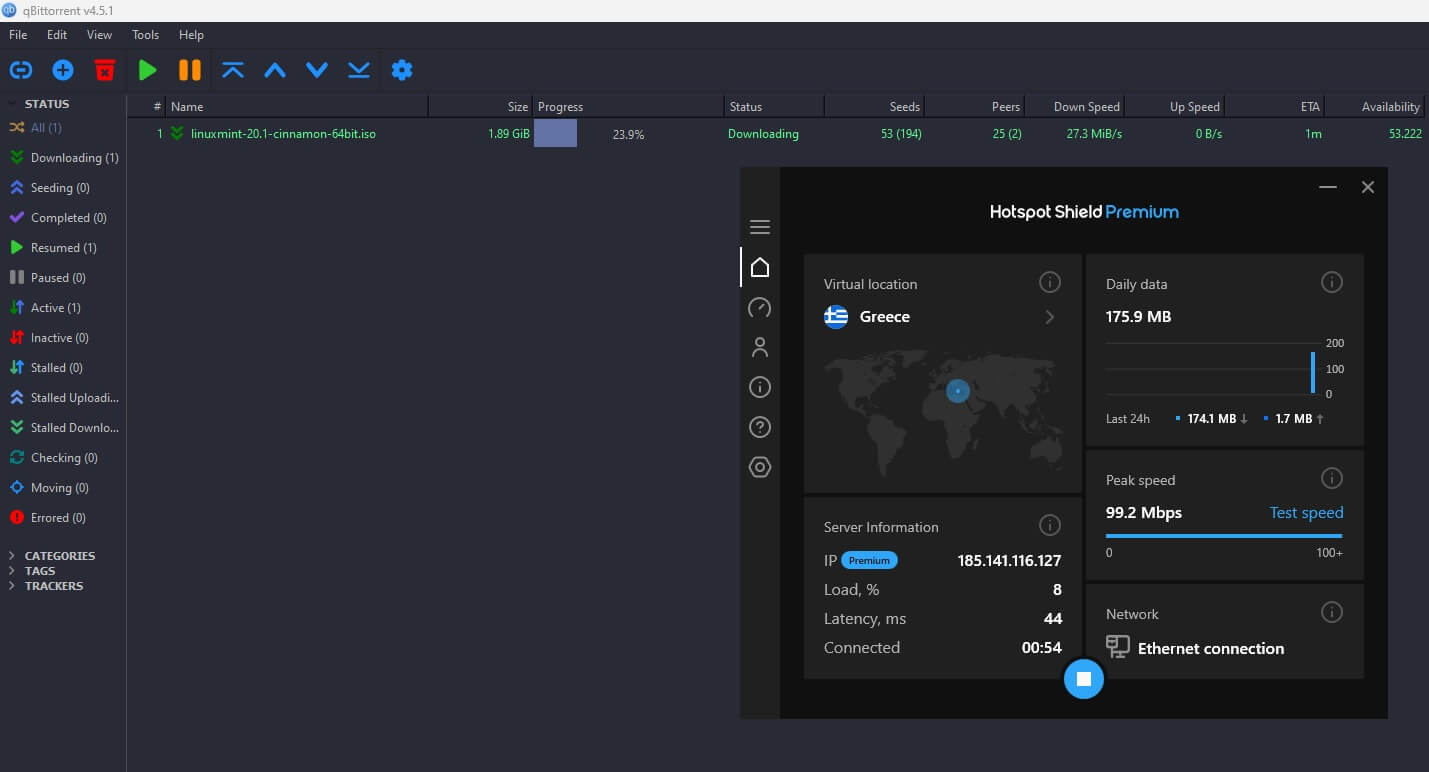Open qBittorrent options gear icon
Screen dimensions: 1429x772
[x=402, y=70]
